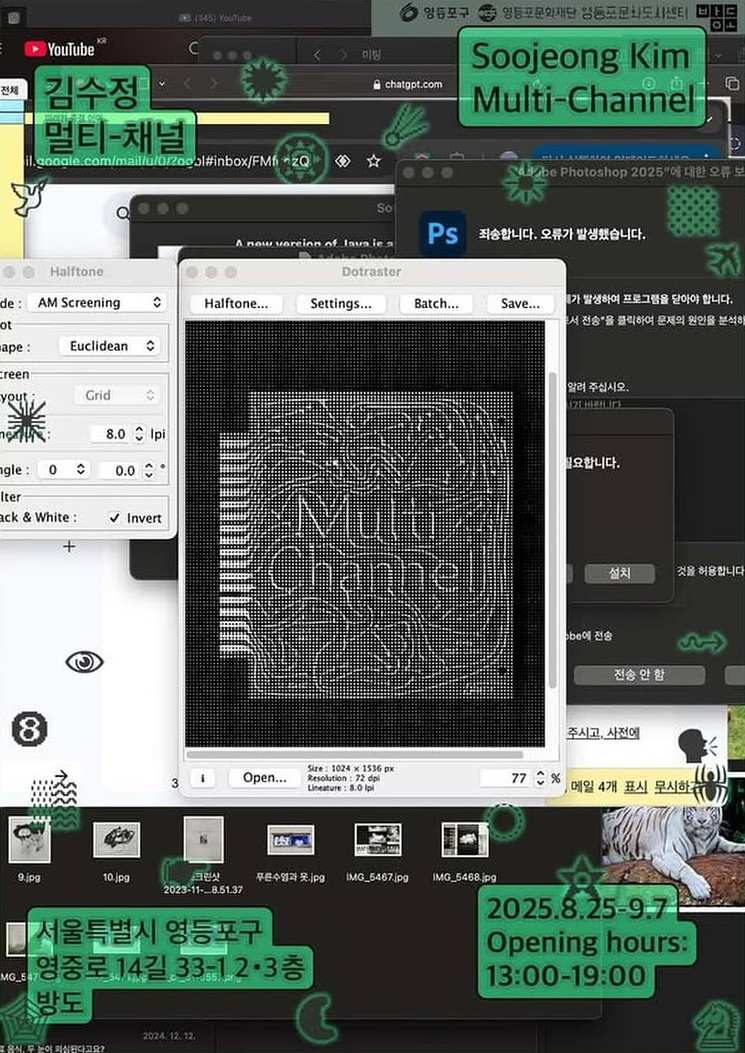745x1053 pixels.
Task: Select the 10.jpg file thumbnail
Action: tap(117, 840)
